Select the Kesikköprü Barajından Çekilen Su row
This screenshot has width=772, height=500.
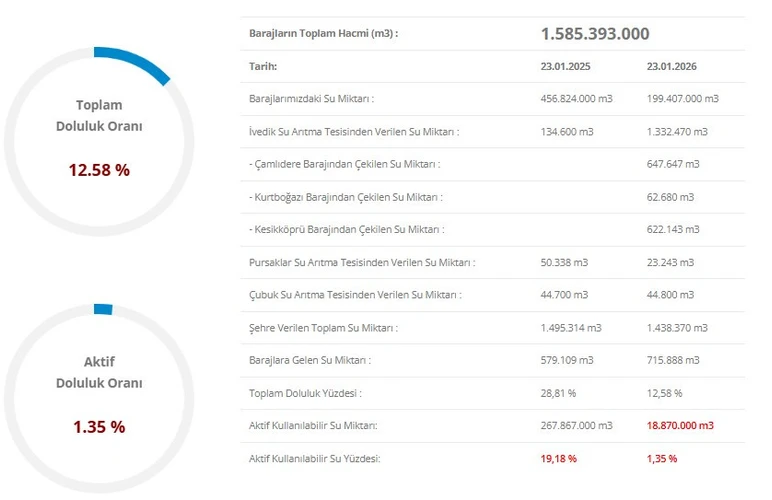(x=346, y=230)
